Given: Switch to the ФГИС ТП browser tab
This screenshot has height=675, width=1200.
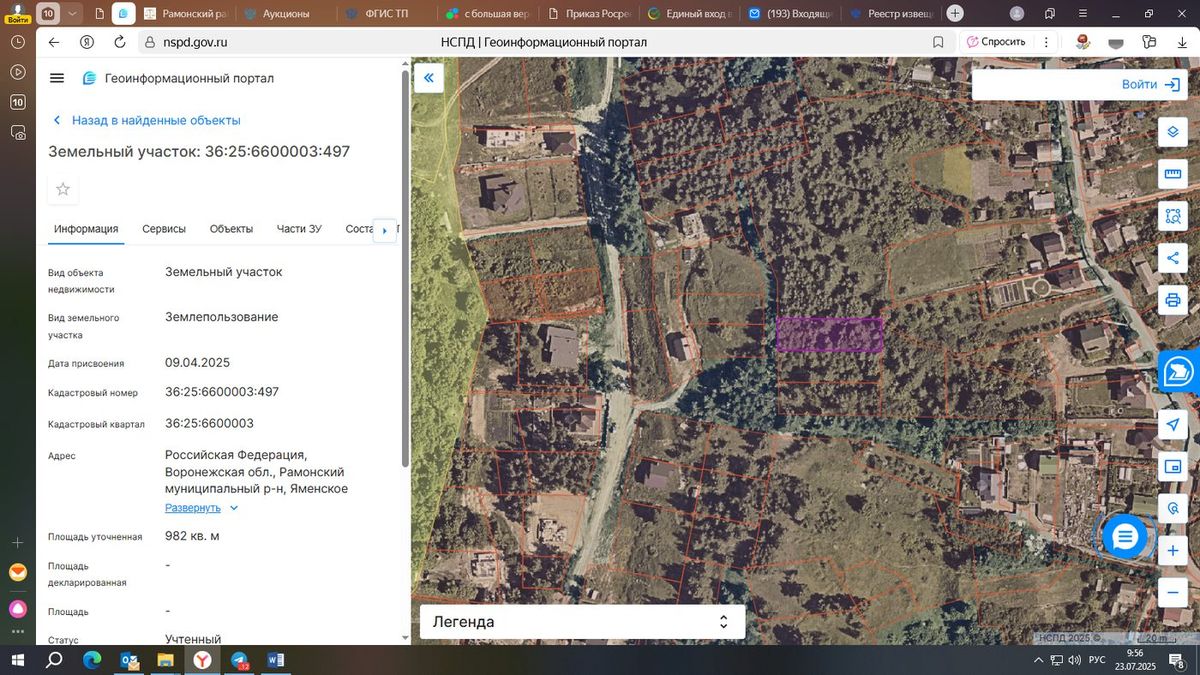Looking at the screenshot, I should point(385,14).
